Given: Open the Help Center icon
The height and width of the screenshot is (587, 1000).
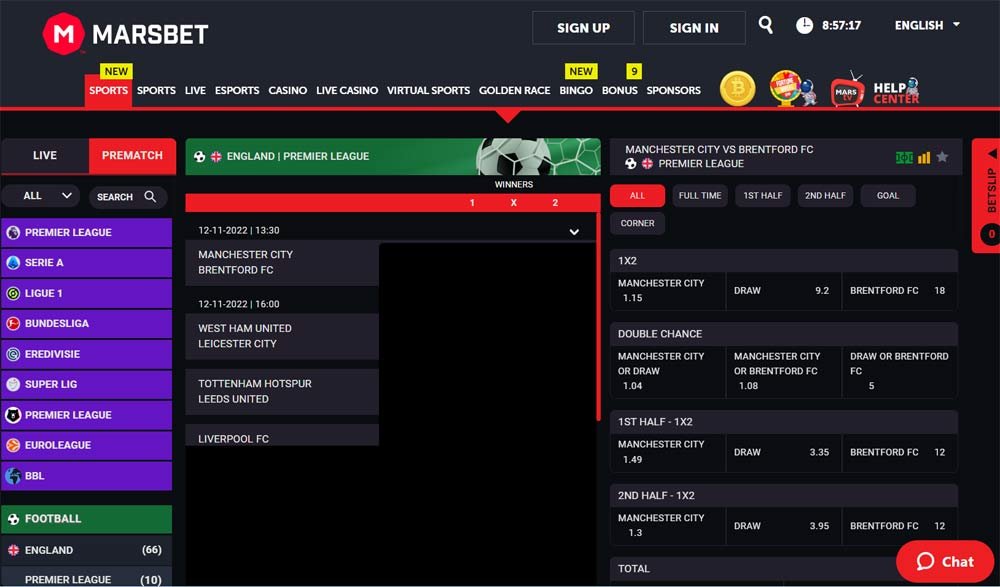Looking at the screenshot, I should pyautogui.click(x=896, y=91).
